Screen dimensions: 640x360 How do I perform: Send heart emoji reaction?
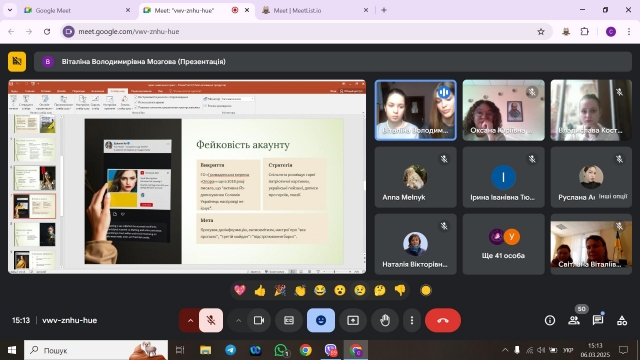240,290
